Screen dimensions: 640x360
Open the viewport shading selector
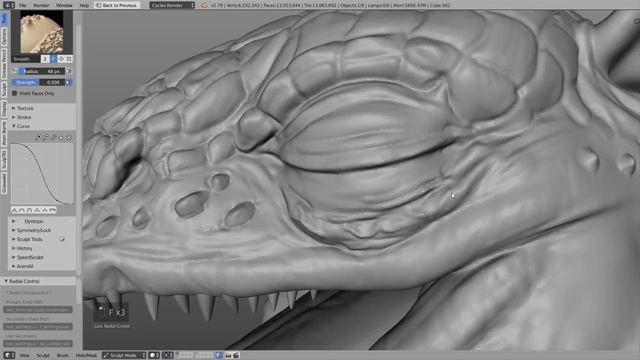pos(154,356)
